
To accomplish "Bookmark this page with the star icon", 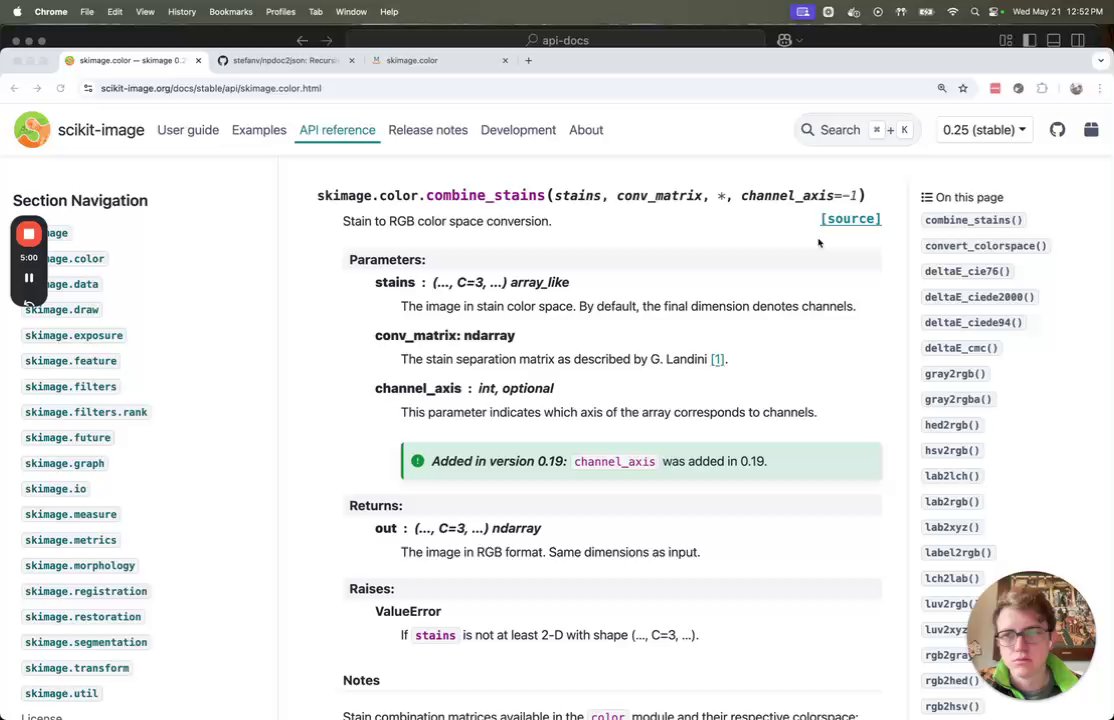I will coord(963,88).
